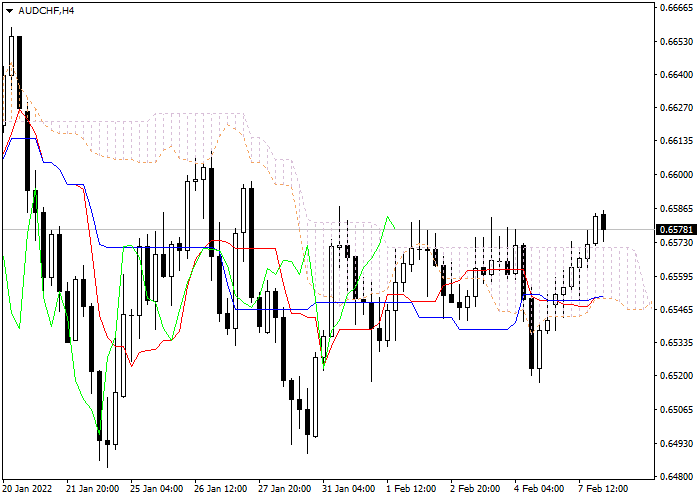Viewport: 700px width, 500px height.
Task: Click the 0.65200 price axis label
Action: point(676,376)
